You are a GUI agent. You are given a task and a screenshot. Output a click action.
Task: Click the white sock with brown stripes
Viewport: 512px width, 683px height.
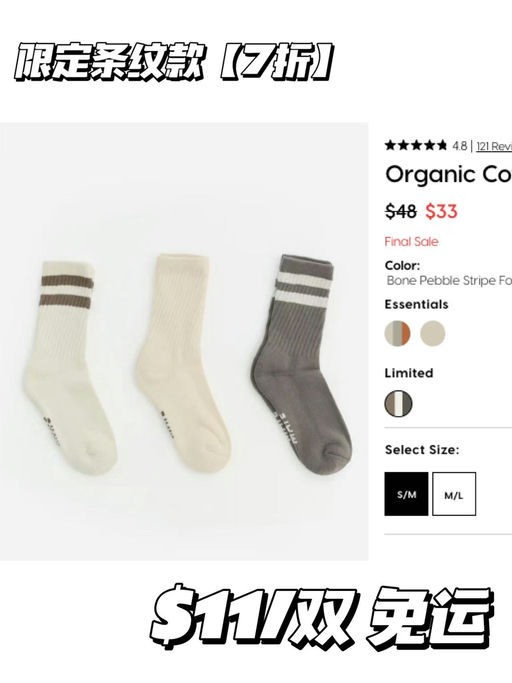point(68,365)
